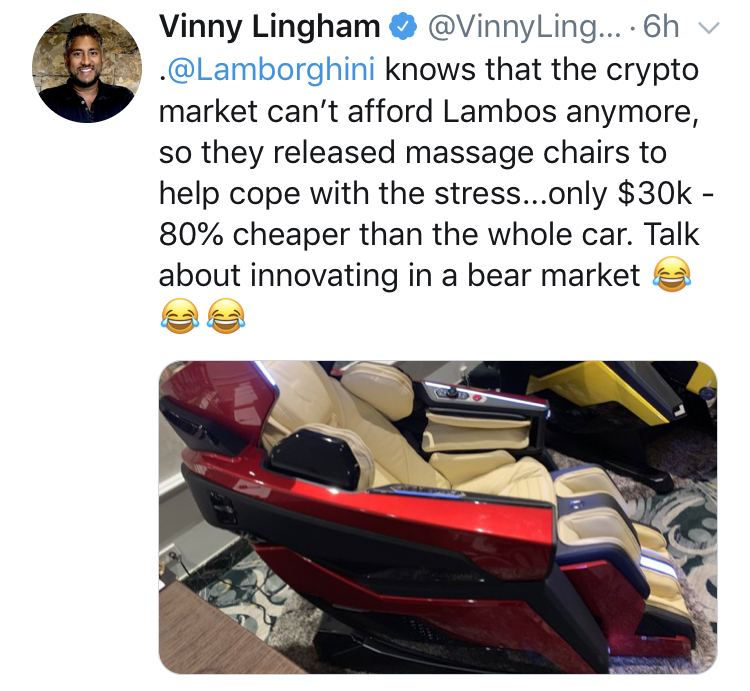750x691 pixels.
Task: Click the 6h tweet timestamp
Action: (661, 27)
